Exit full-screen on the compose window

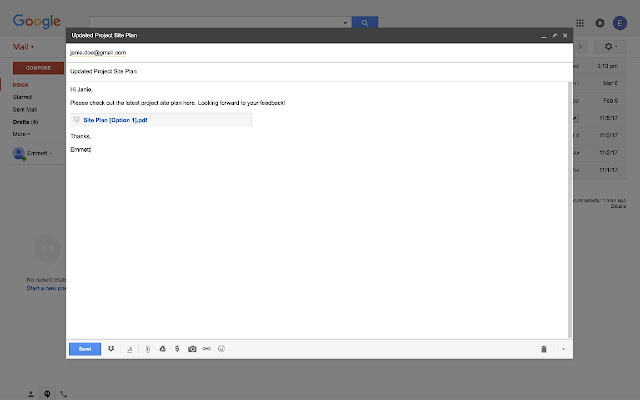pos(554,36)
